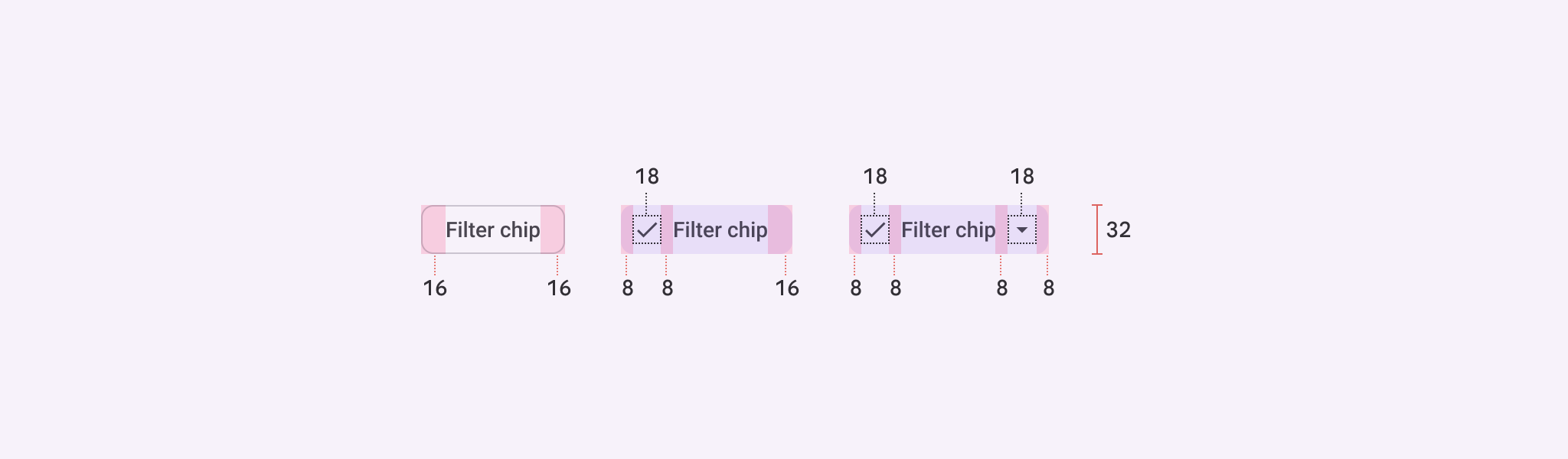The image size is (1568, 459).
Task: Click the checkmark icon in the rightmost chip
Action: click(x=875, y=229)
